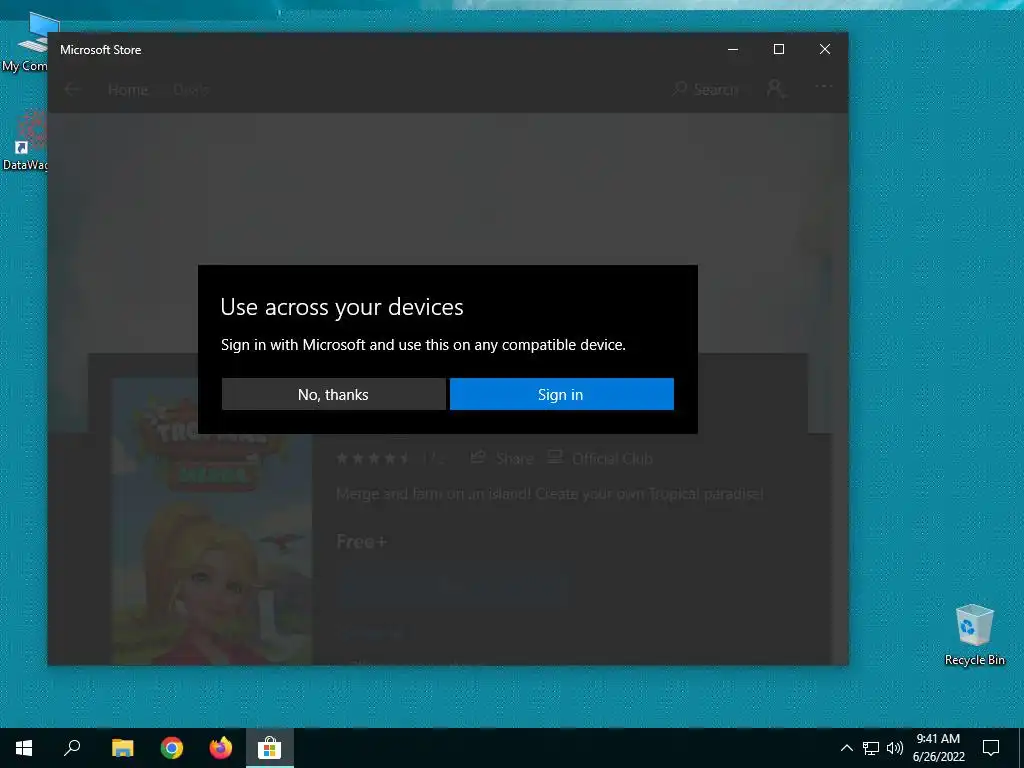Go back using Microsoft Store back arrow
The width and height of the screenshot is (1024, 768).
(x=72, y=89)
